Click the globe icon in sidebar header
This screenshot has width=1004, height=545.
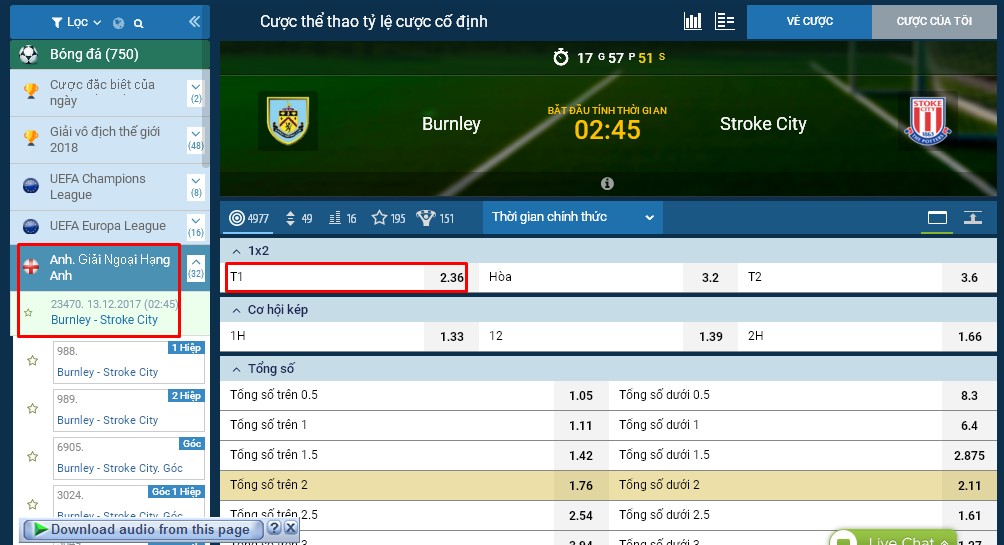[x=118, y=23]
